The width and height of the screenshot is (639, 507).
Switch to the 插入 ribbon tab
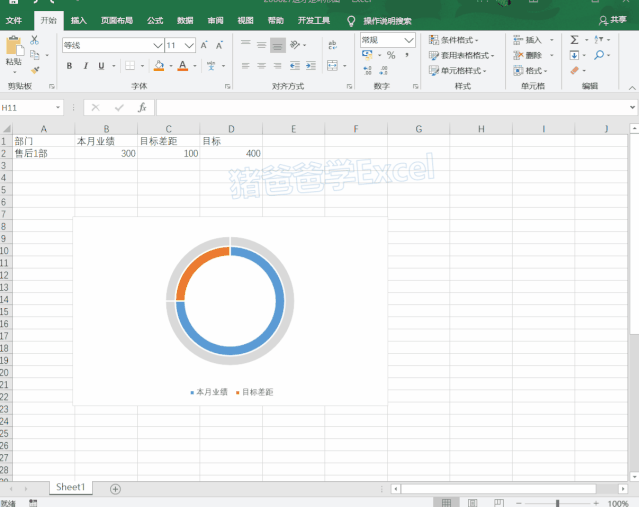pos(78,20)
